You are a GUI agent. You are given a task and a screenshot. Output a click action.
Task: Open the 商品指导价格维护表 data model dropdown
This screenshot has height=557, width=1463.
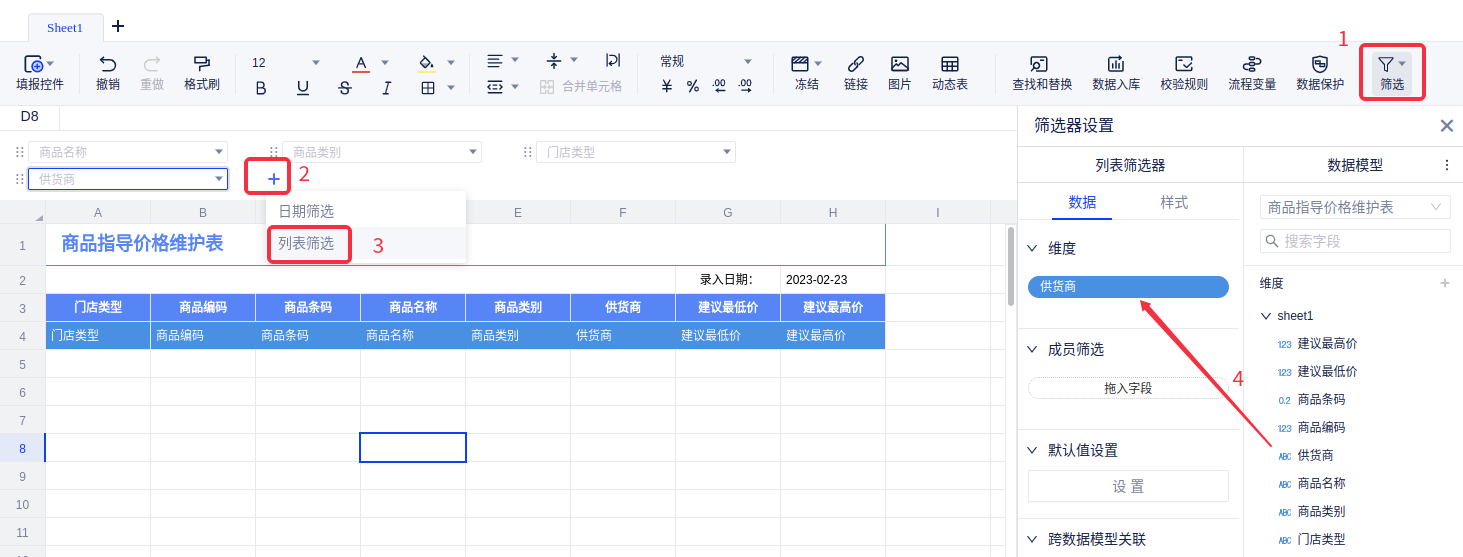(1354, 207)
